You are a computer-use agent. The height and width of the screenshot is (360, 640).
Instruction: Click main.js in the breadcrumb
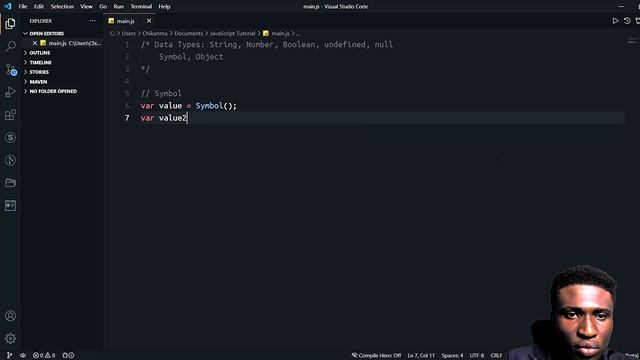[x=280, y=33]
